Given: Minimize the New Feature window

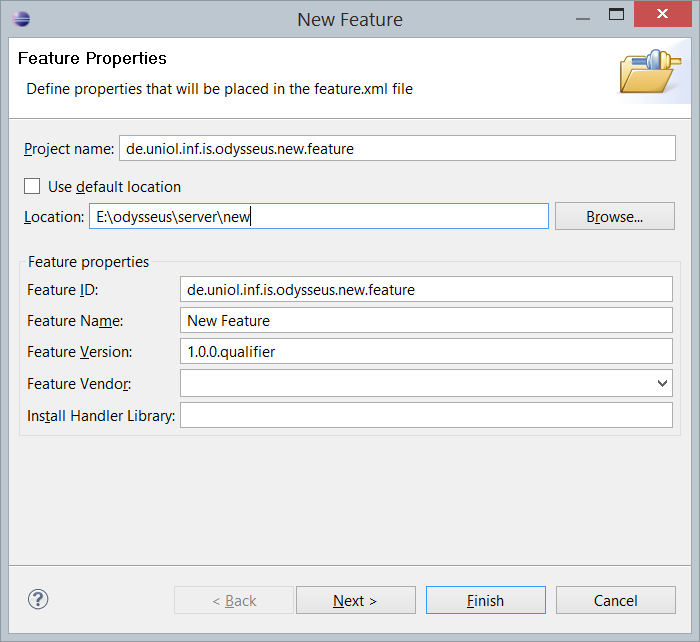Looking at the screenshot, I should [583, 19].
